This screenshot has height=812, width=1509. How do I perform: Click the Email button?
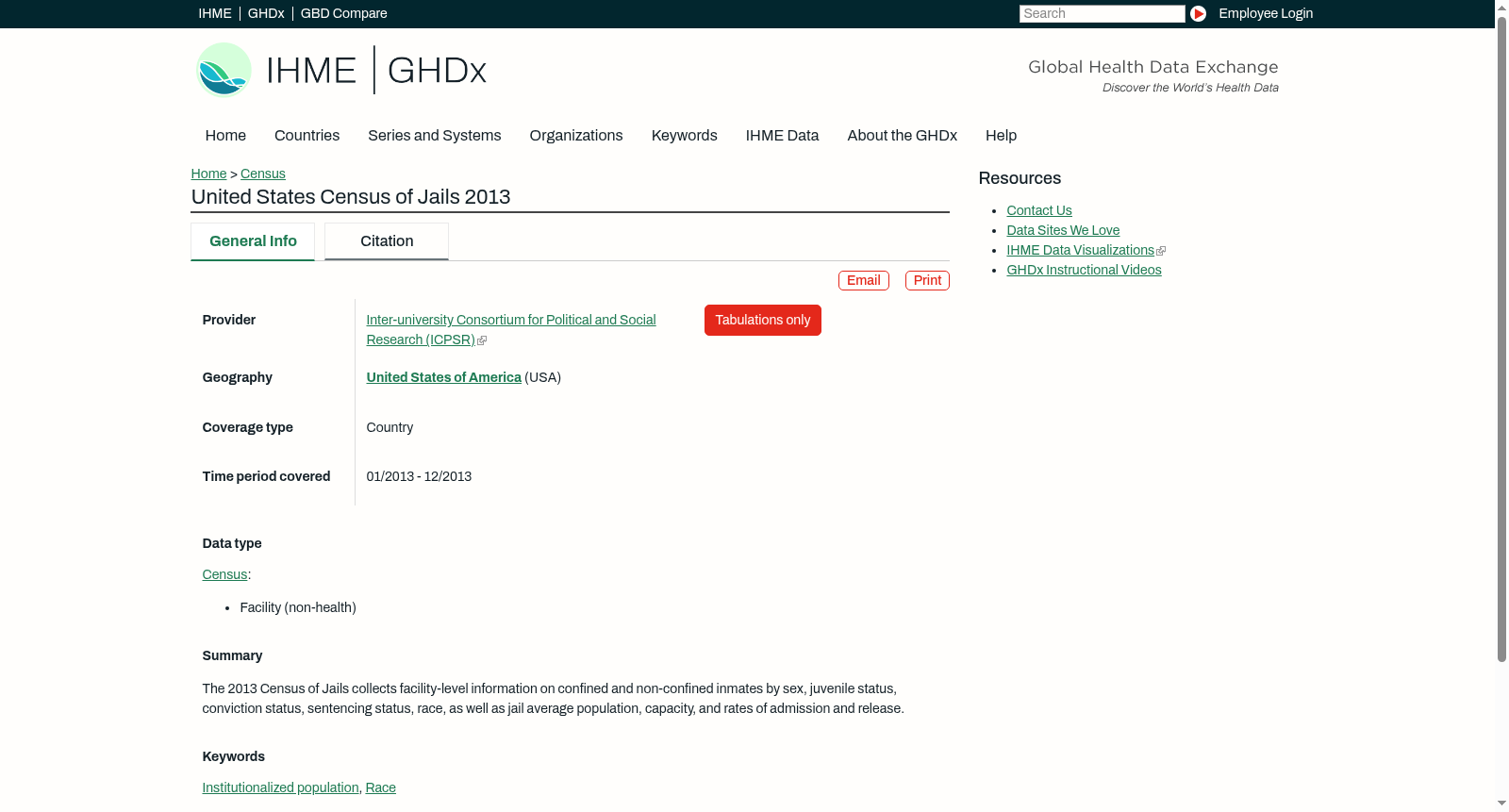pos(864,281)
